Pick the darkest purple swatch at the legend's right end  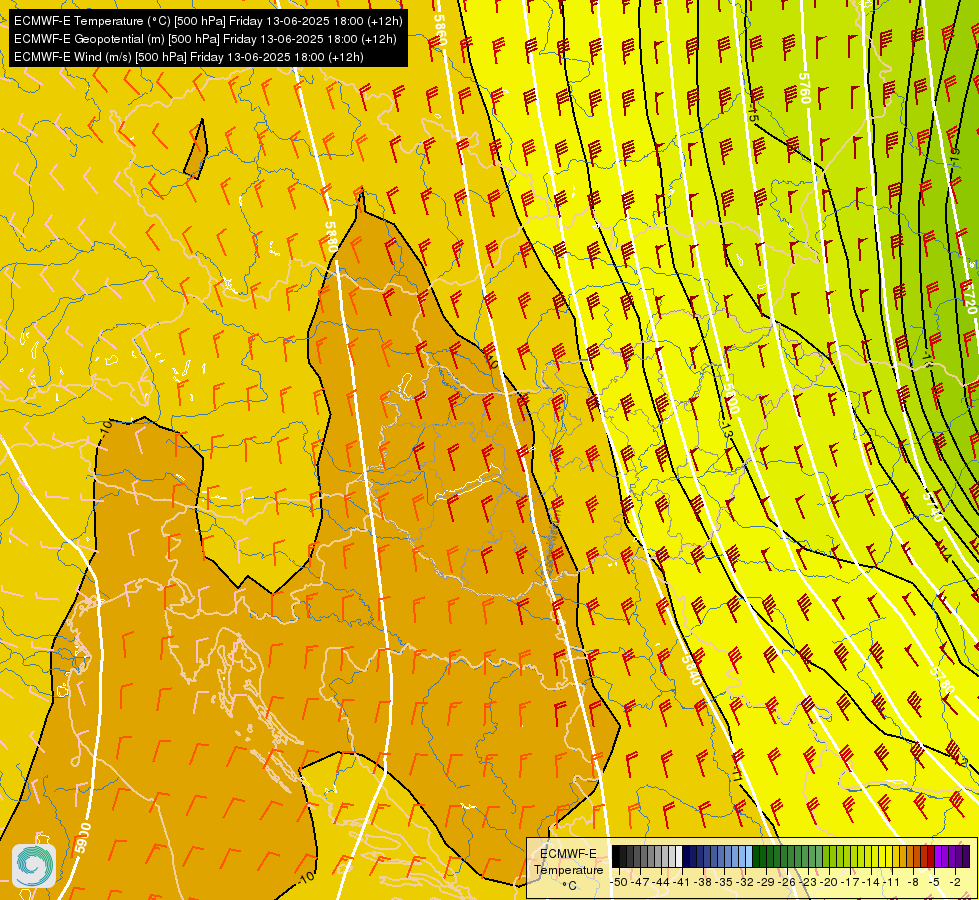point(966,856)
